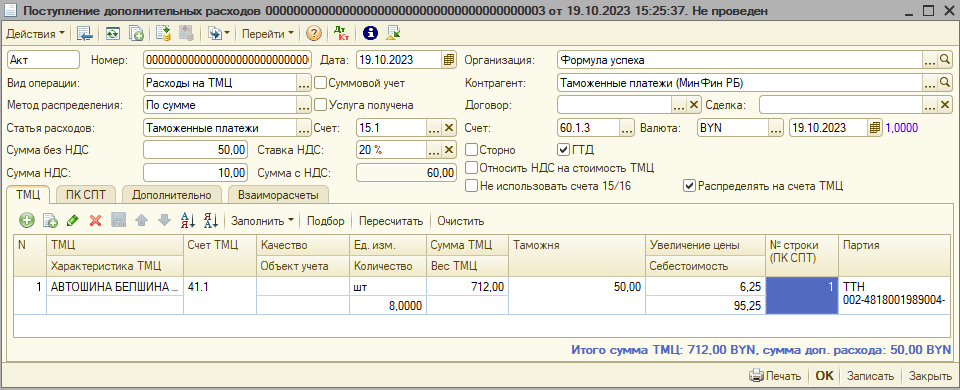
Task: Sort rows descending Я-А
Action: [210, 220]
